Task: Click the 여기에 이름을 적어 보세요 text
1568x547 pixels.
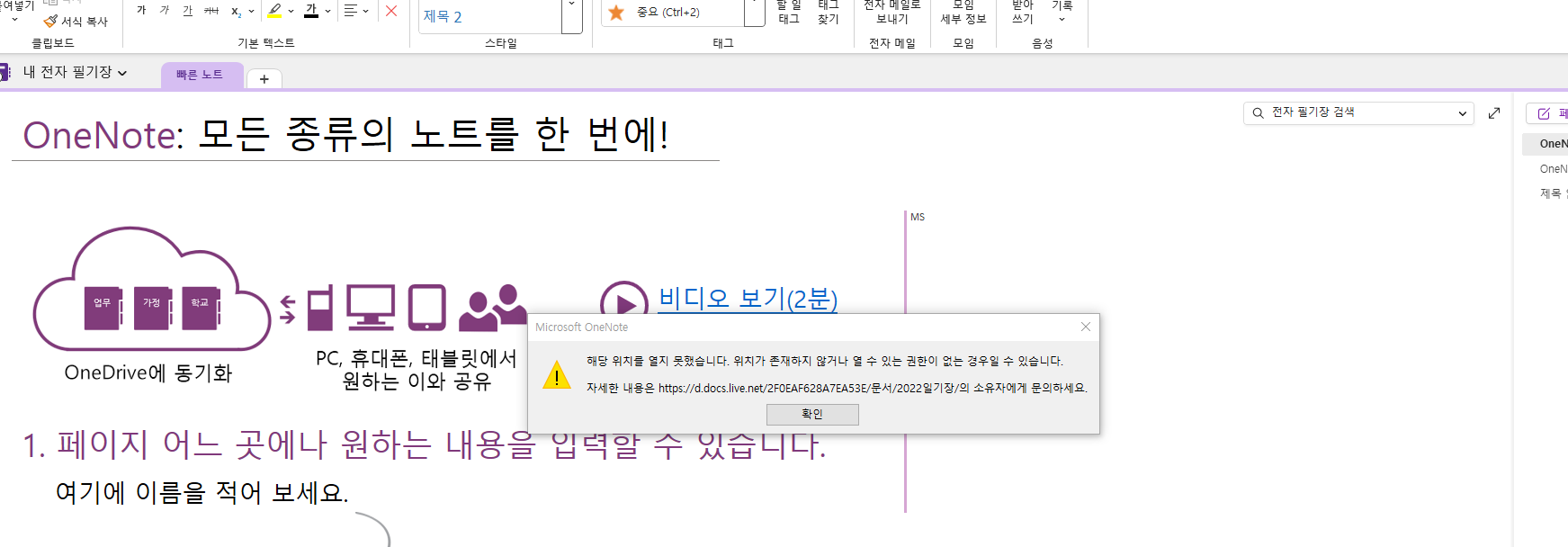Action: tap(202, 492)
